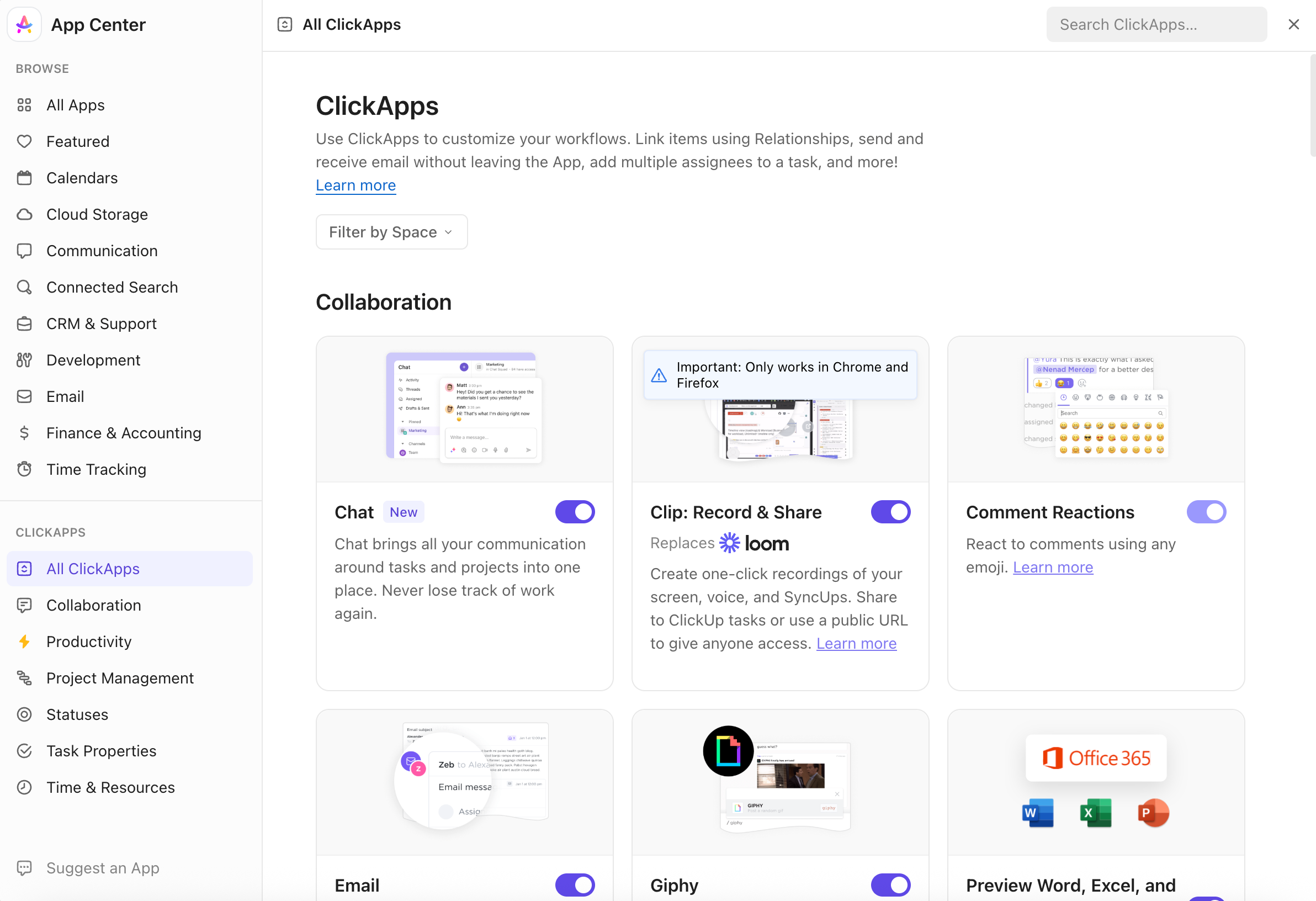This screenshot has height=901, width=1316.
Task: Click the Finance & Accounting dollar icon
Action: [24, 433]
